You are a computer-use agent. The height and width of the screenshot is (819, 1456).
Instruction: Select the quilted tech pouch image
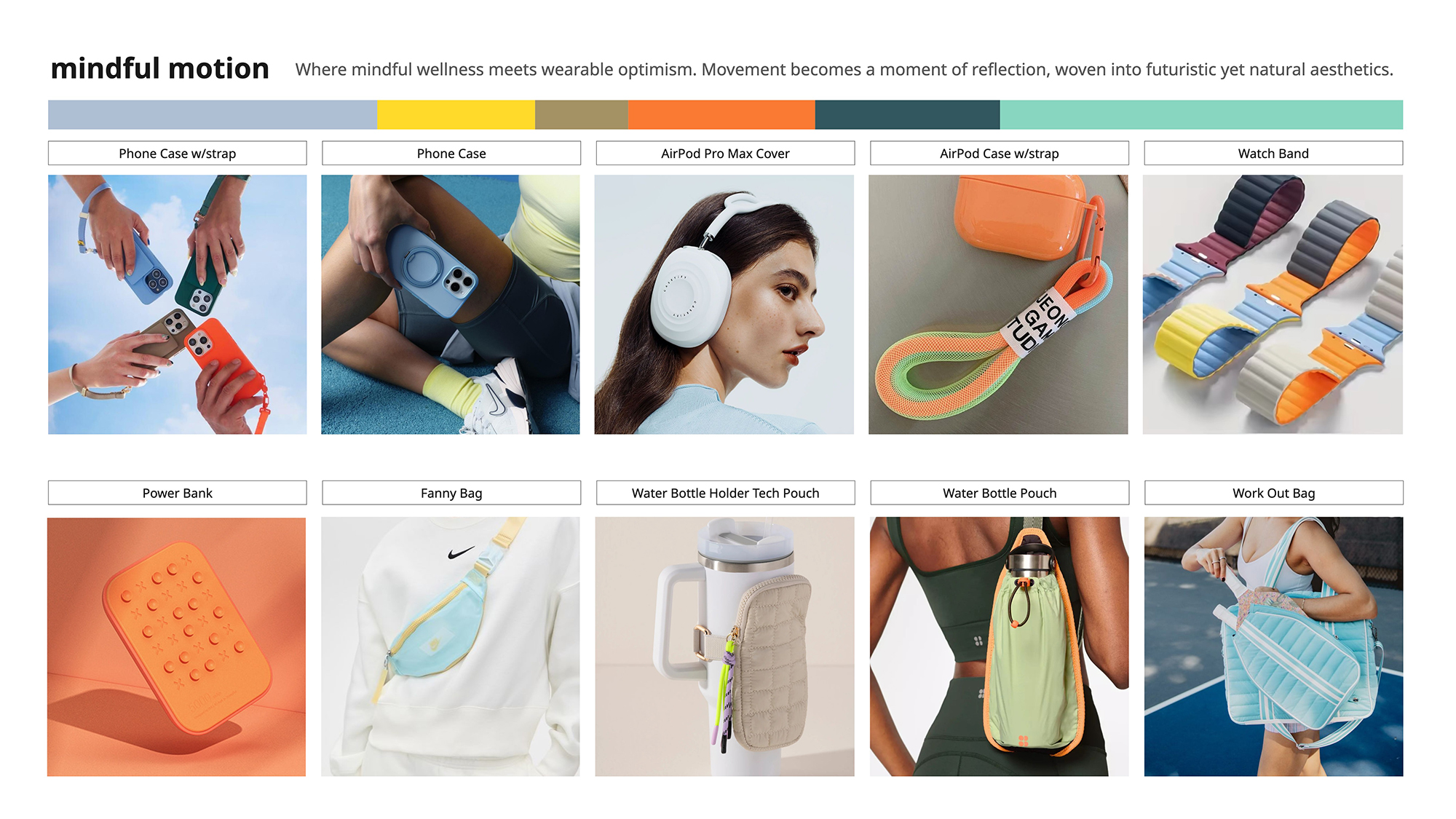pos(724,646)
